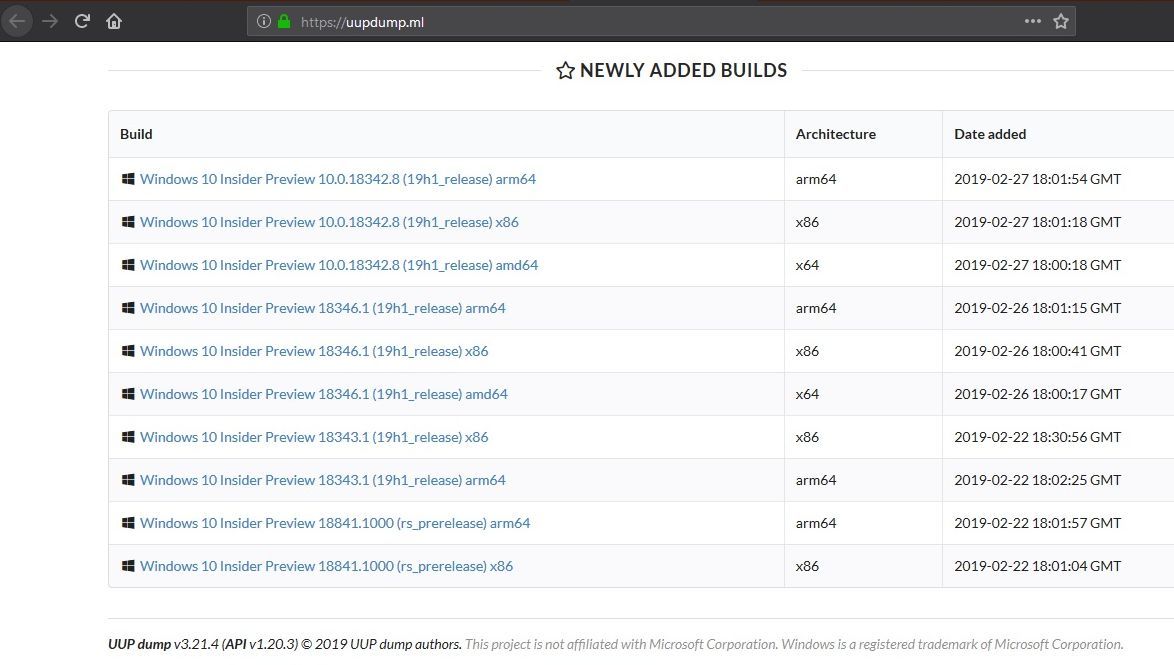Bookmark this page with the star icon
This screenshot has height=665, width=1174.
[1061, 21]
